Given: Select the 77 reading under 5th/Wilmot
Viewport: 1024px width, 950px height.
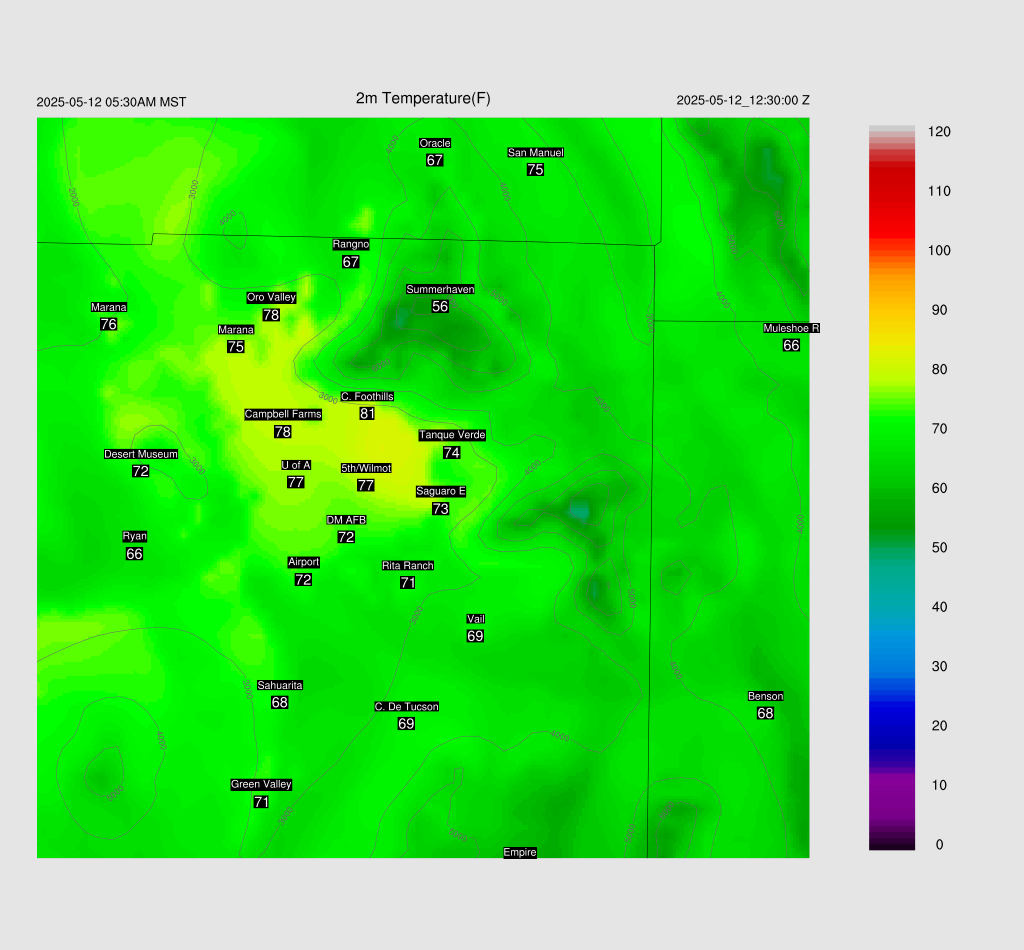Looking at the screenshot, I should (x=366, y=485).
